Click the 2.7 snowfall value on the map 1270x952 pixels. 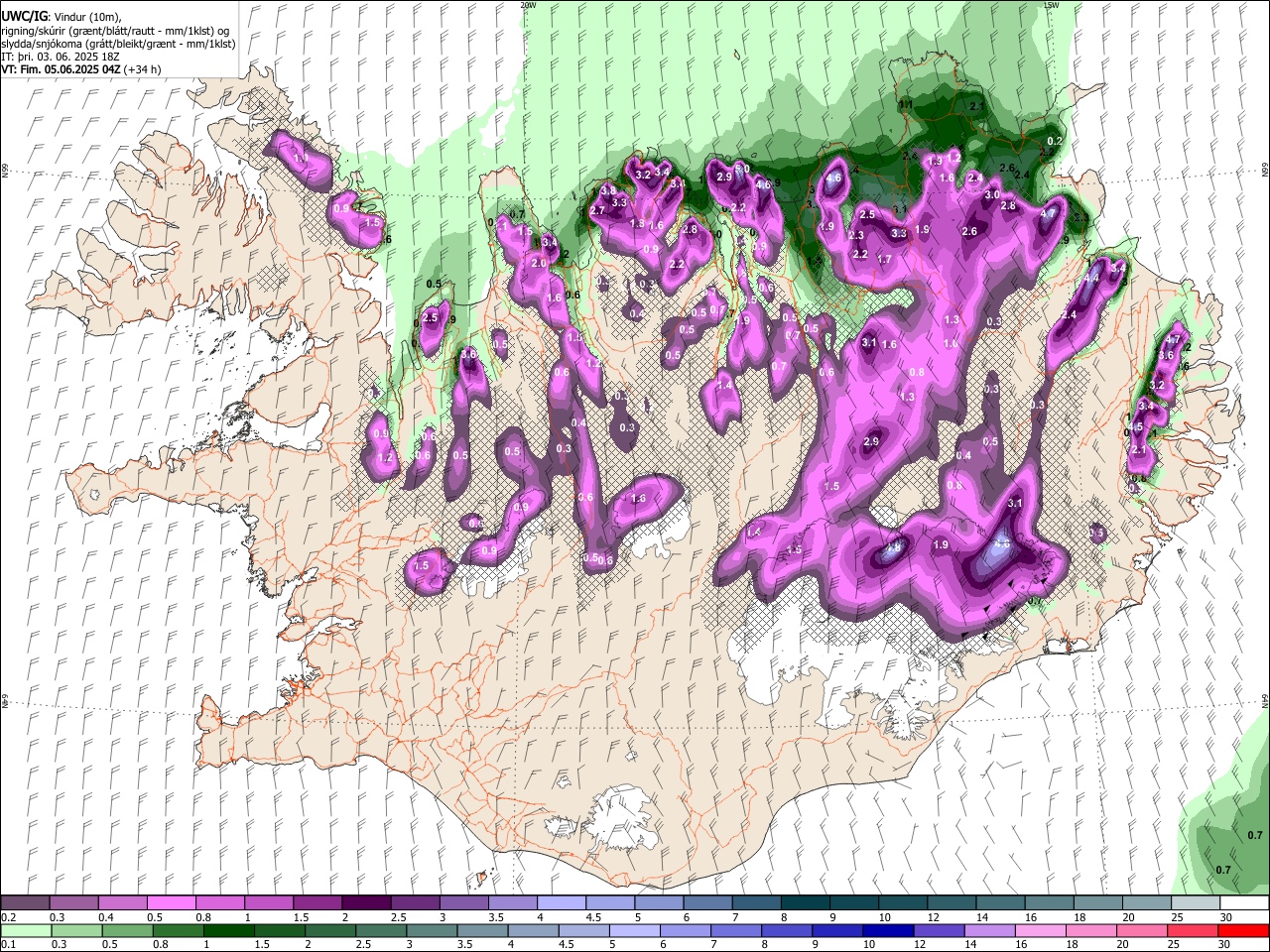coord(597,210)
